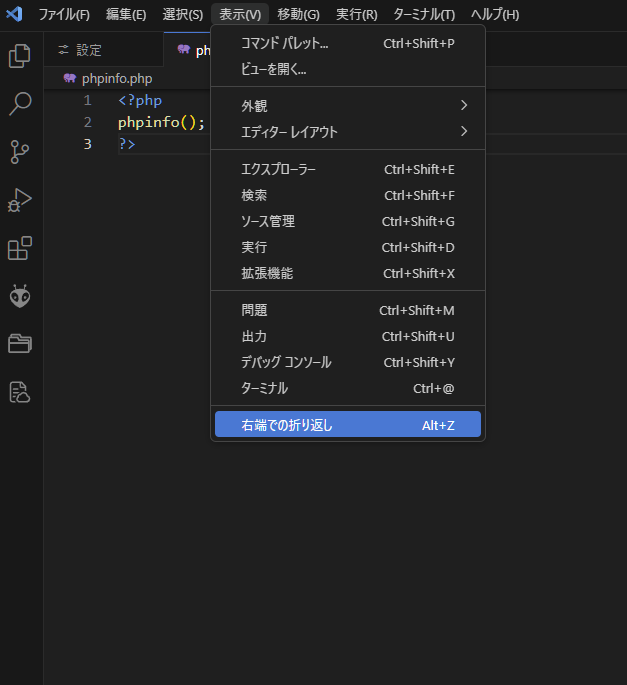
Task: Open the folders icon in activity bar
Action: [x=20, y=344]
